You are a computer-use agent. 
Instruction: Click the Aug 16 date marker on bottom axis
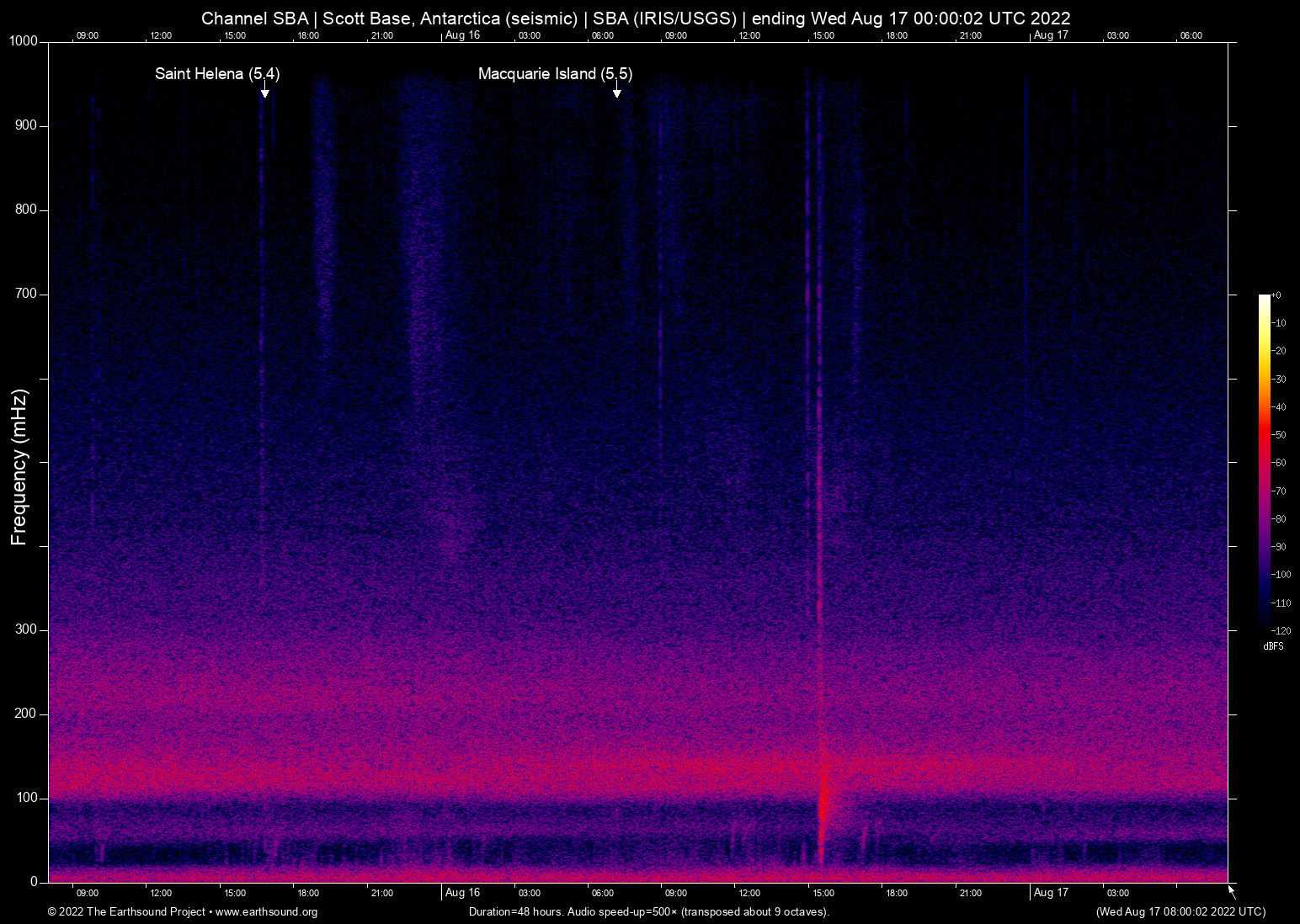click(x=462, y=893)
